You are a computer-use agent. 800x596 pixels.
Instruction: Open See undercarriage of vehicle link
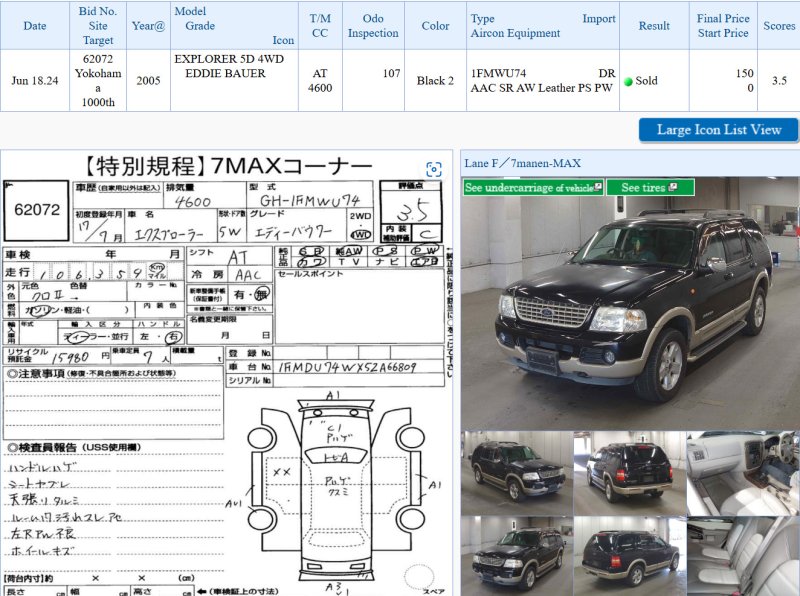pyautogui.click(x=529, y=187)
